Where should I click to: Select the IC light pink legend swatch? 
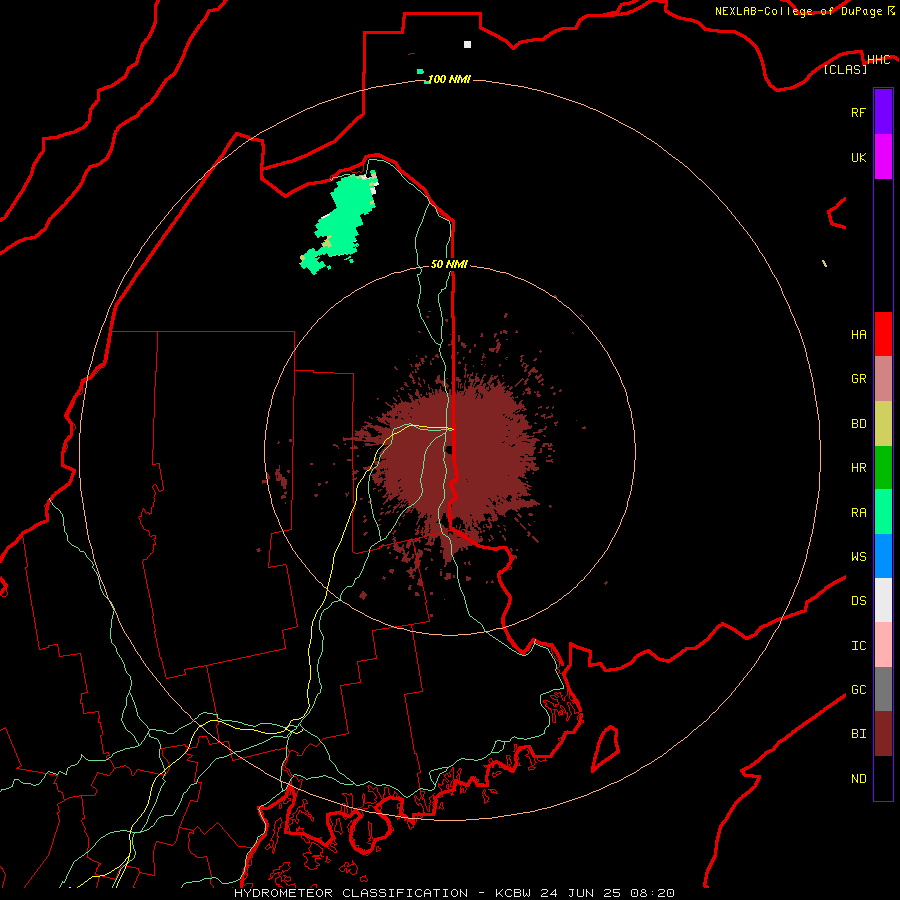883,645
